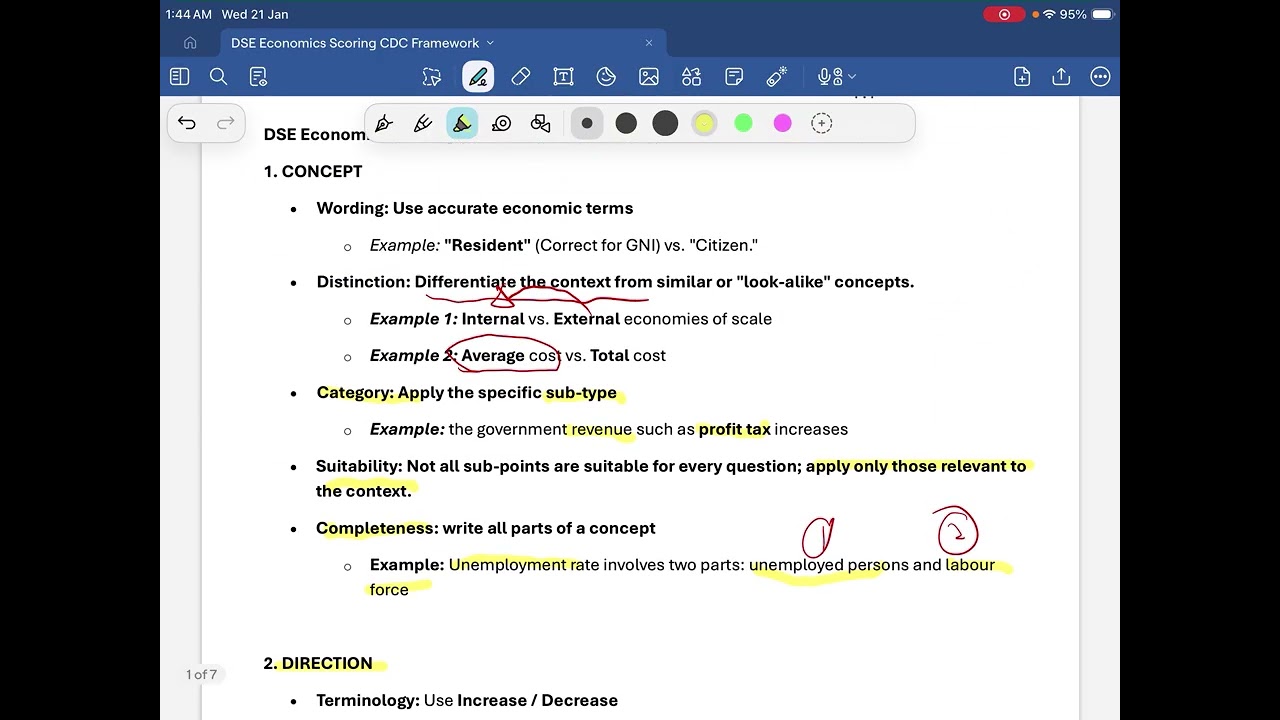Pick the yellow highlighter color
The width and height of the screenshot is (1280, 720).
click(704, 123)
